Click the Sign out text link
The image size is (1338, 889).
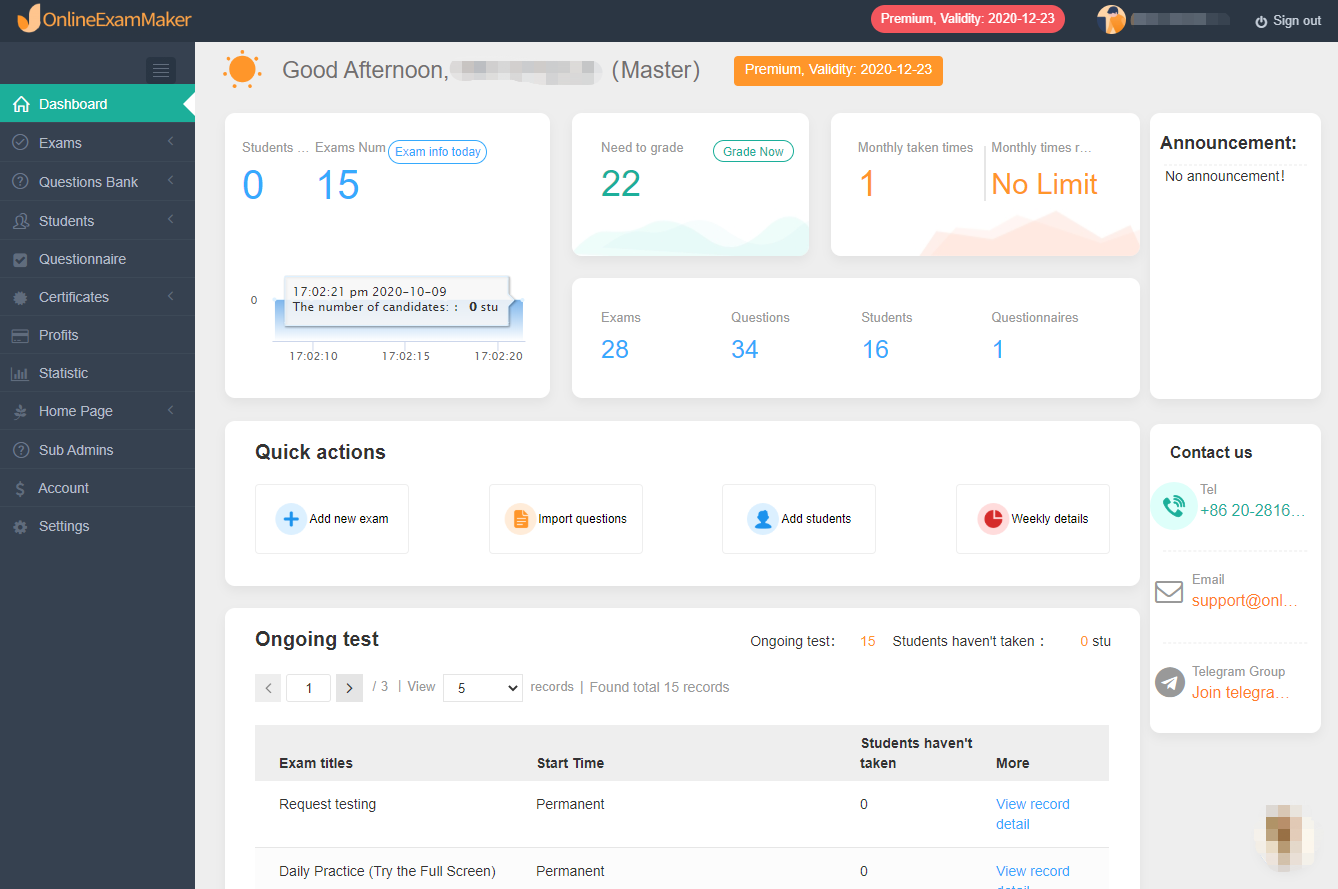click(1297, 21)
